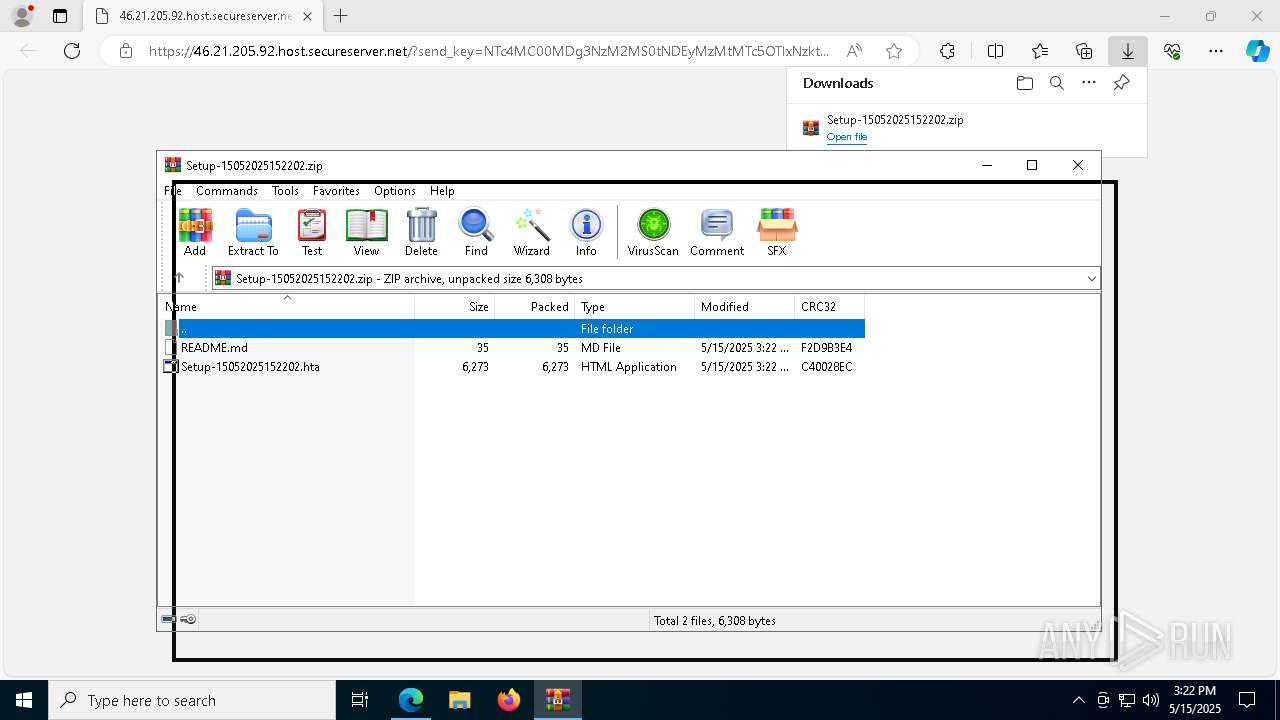Show hidden system tray icons chevron
This screenshot has width=1280, height=720.
point(1078,700)
